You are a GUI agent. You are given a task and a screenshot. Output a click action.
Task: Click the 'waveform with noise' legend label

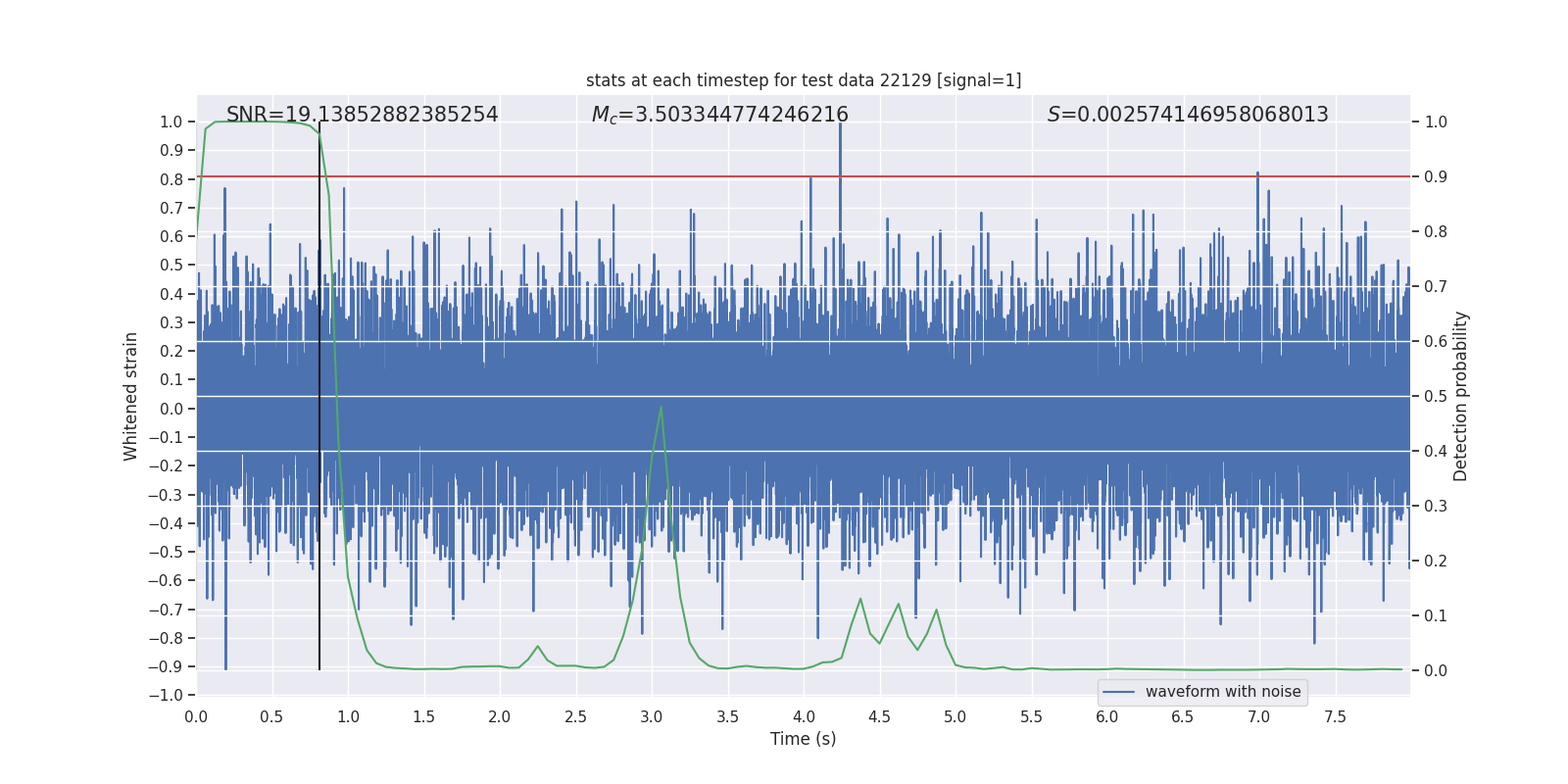1222,692
